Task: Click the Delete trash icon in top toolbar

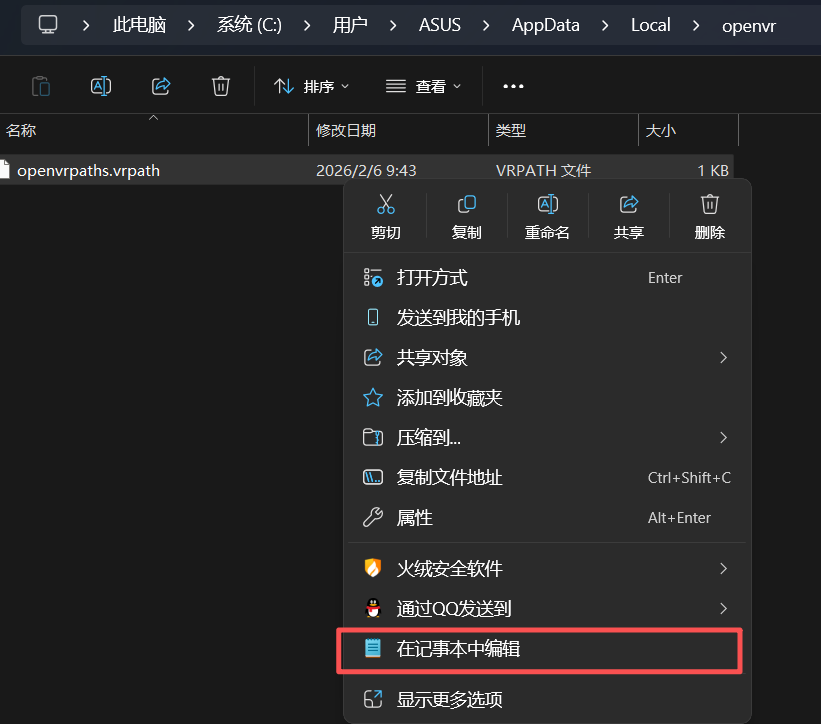Action: [x=221, y=86]
